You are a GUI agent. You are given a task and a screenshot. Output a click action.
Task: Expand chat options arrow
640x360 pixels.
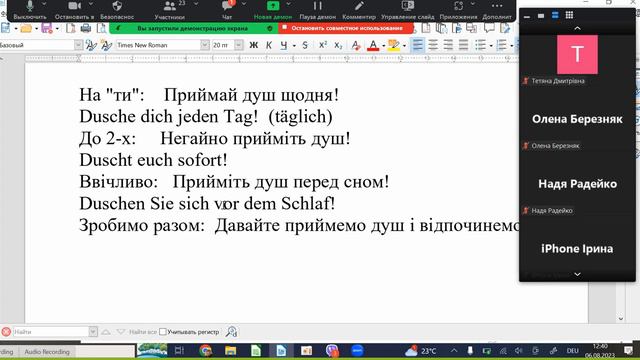244,4
